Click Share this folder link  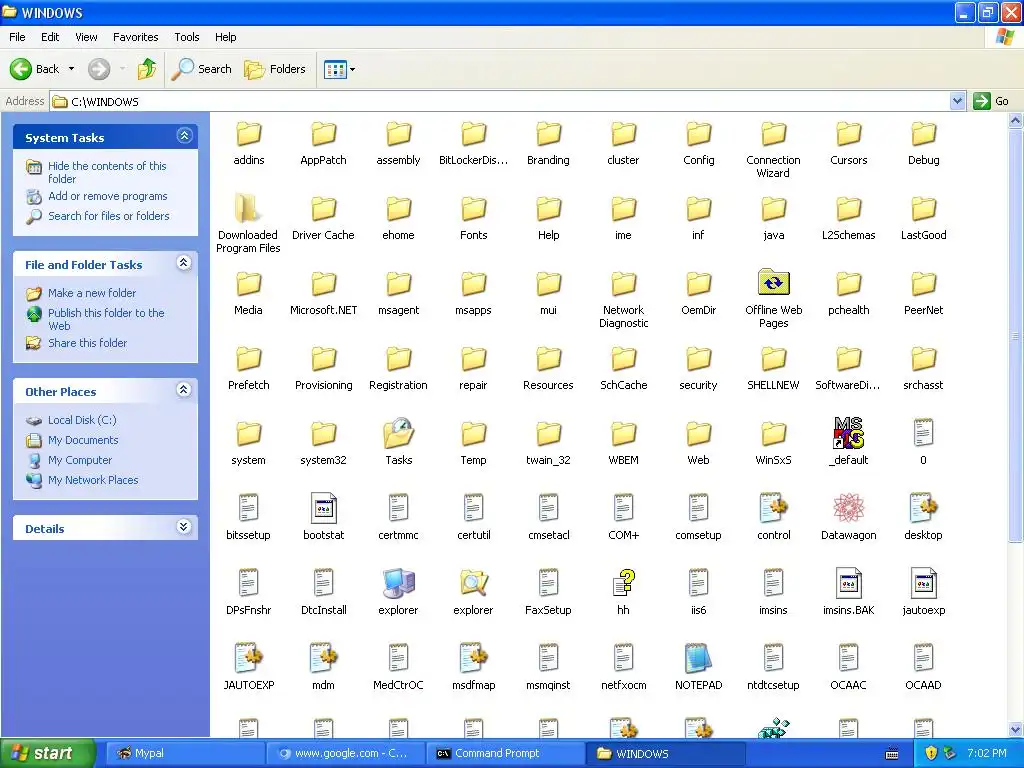[x=88, y=343]
